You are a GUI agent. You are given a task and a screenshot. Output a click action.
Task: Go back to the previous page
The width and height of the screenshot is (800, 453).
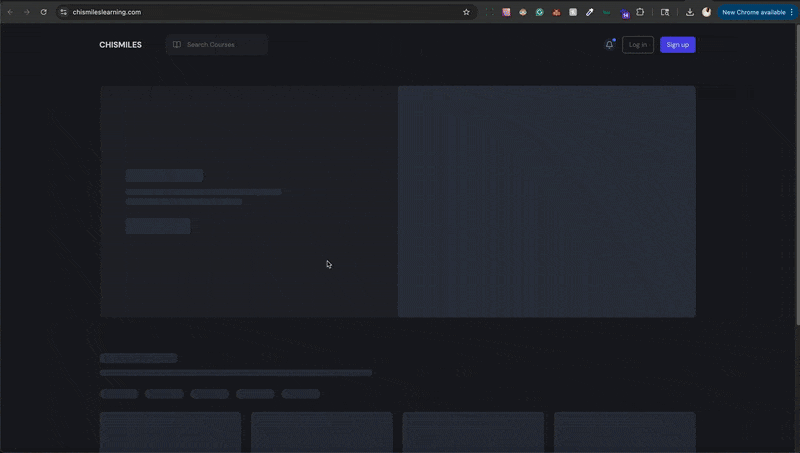coord(10,12)
